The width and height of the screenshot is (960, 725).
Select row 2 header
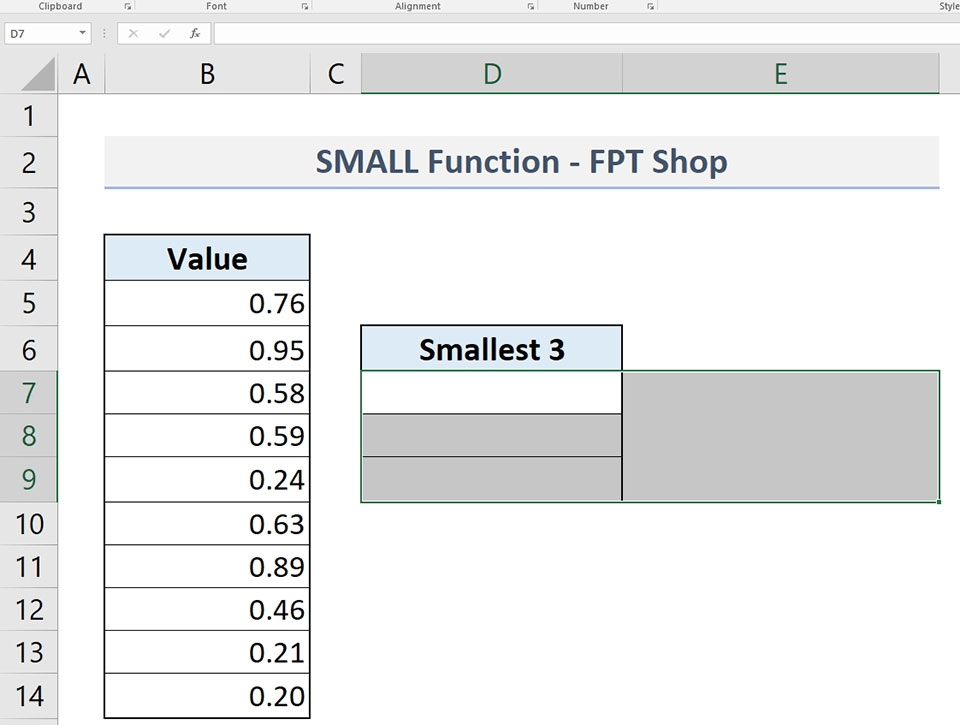tap(28, 162)
